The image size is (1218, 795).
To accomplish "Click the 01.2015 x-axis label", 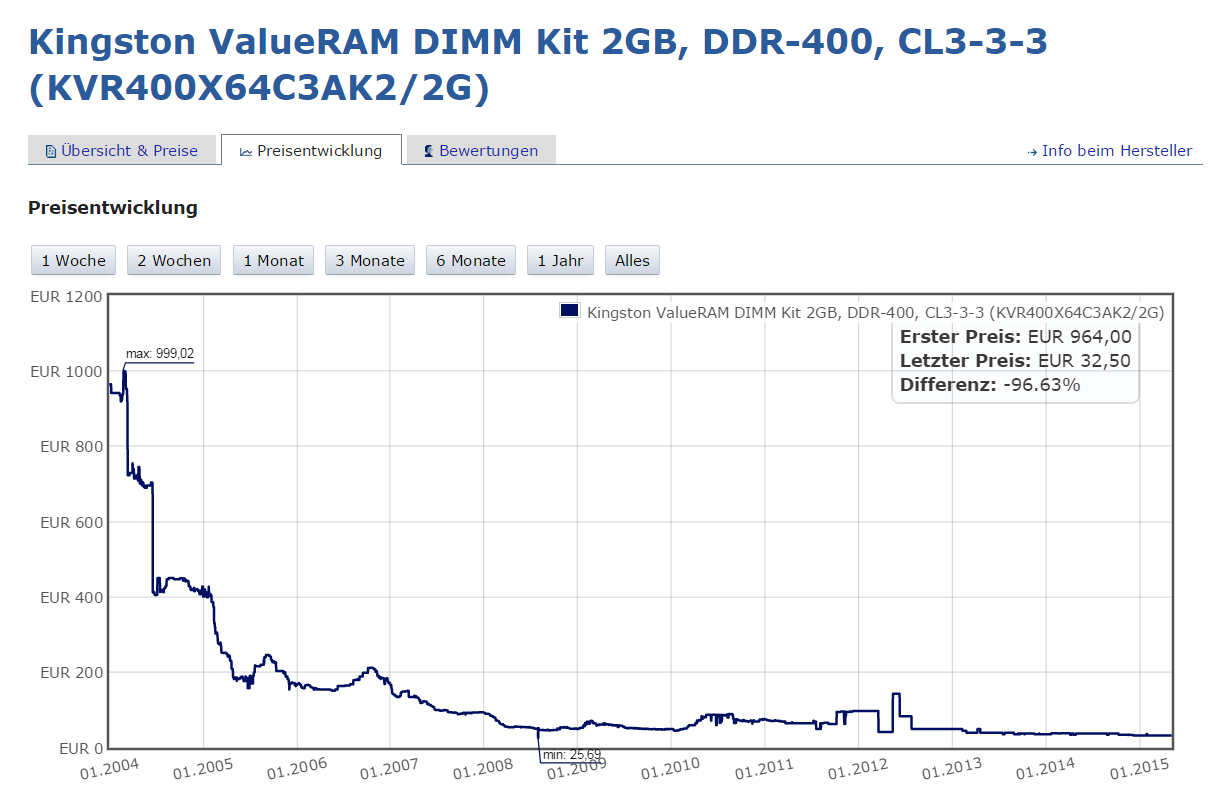I will (1140, 767).
